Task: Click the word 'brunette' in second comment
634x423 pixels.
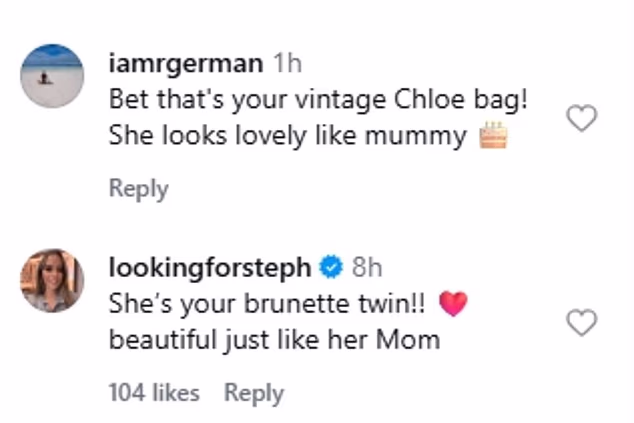Action: 297,304
